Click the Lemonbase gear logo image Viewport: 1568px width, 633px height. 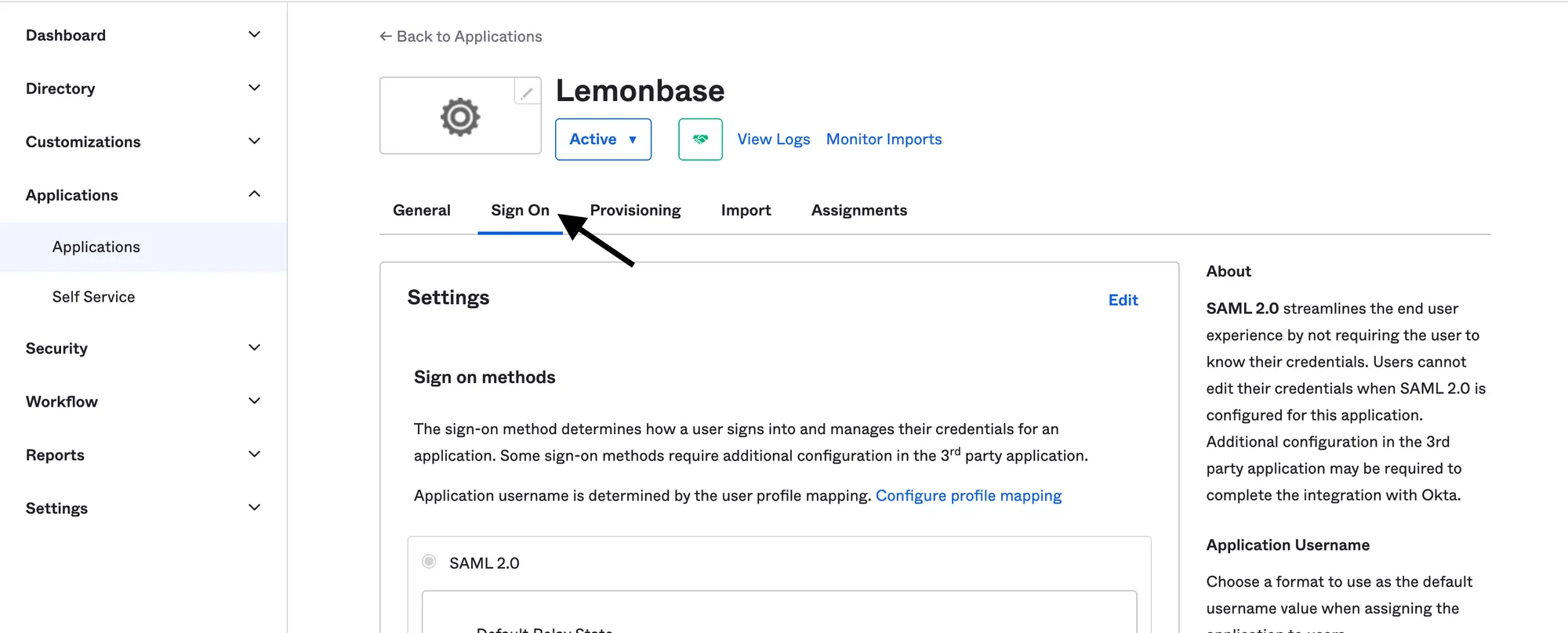coord(460,117)
